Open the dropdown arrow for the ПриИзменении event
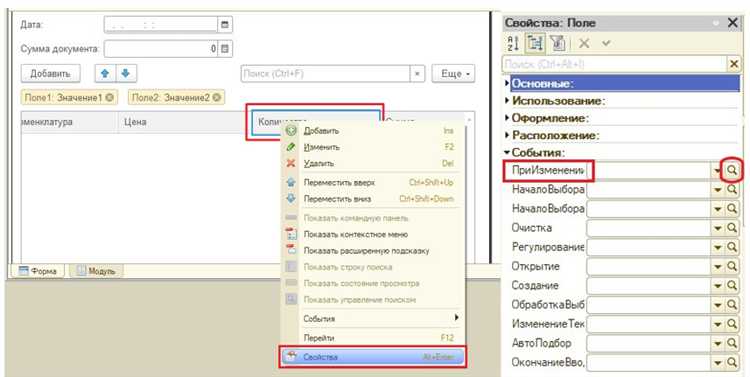This screenshot has width=750, height=377. tap(717, 171)
